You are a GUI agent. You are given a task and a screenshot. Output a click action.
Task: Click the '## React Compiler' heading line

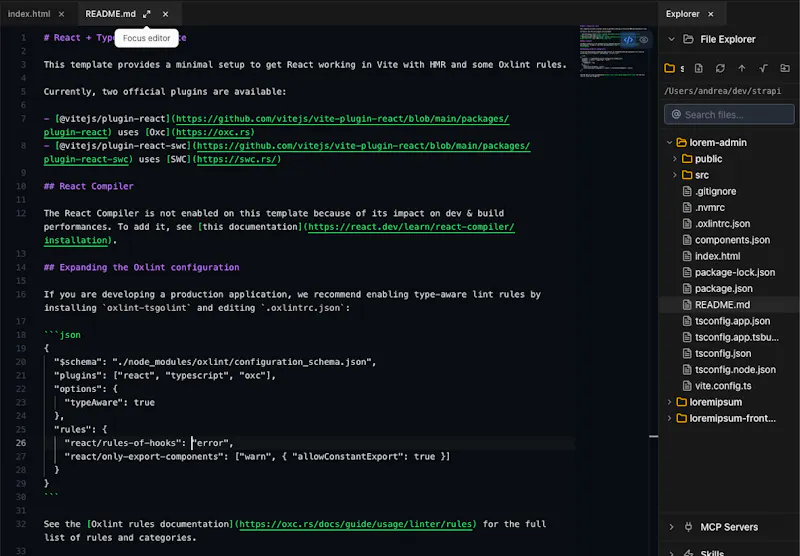(x=88, y=186)
